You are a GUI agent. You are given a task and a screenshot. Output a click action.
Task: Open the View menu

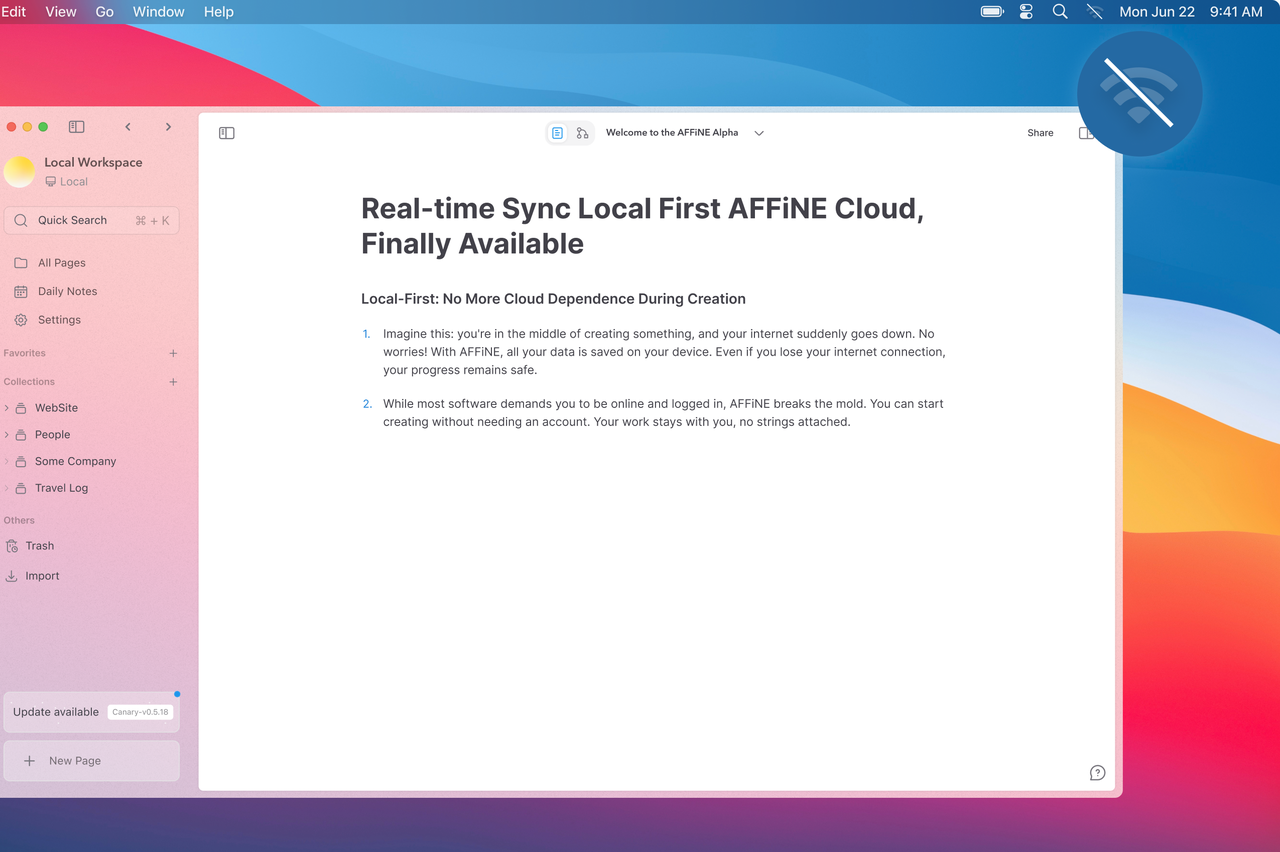[61, 12]
